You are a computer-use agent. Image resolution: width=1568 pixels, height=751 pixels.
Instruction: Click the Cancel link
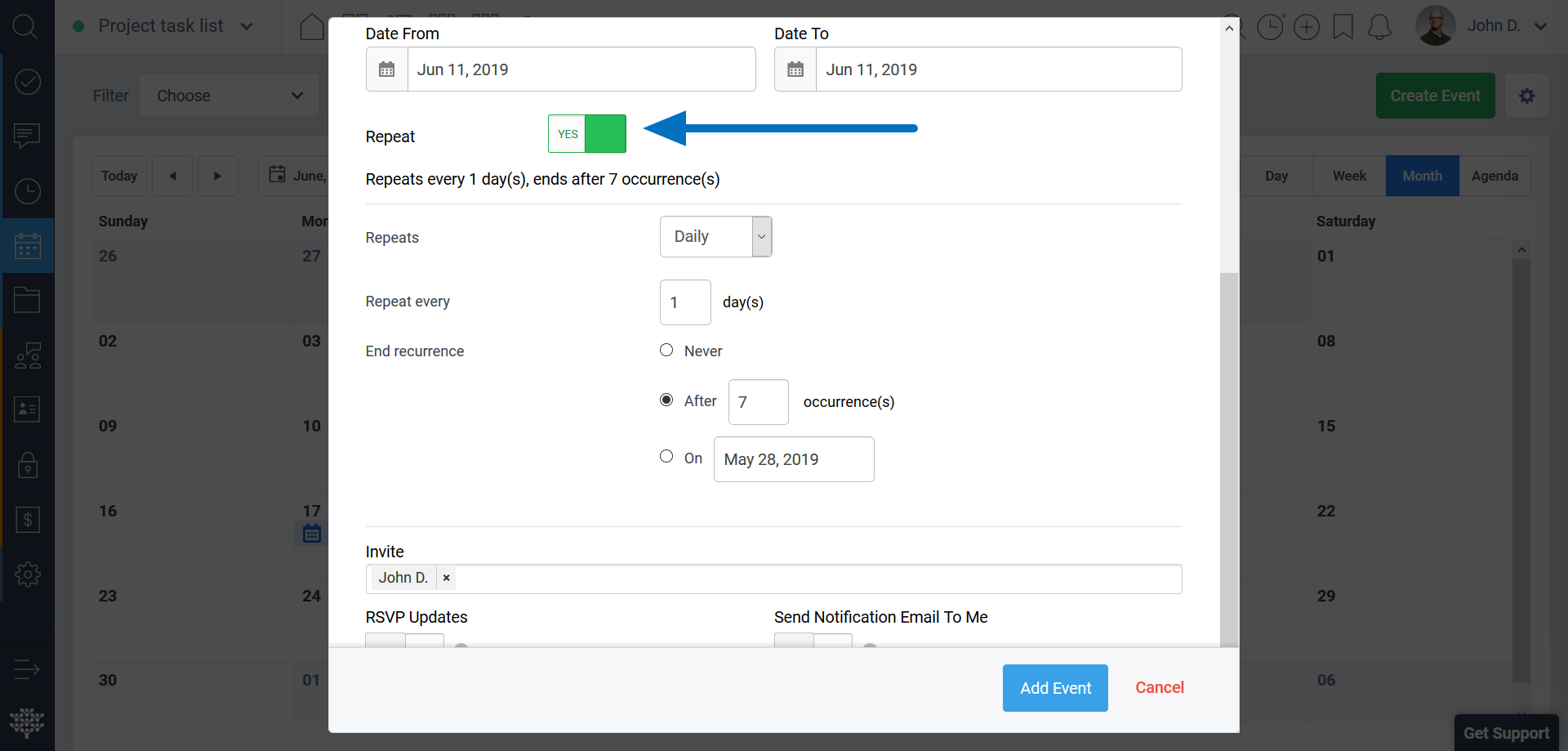tap(1159, 687)
